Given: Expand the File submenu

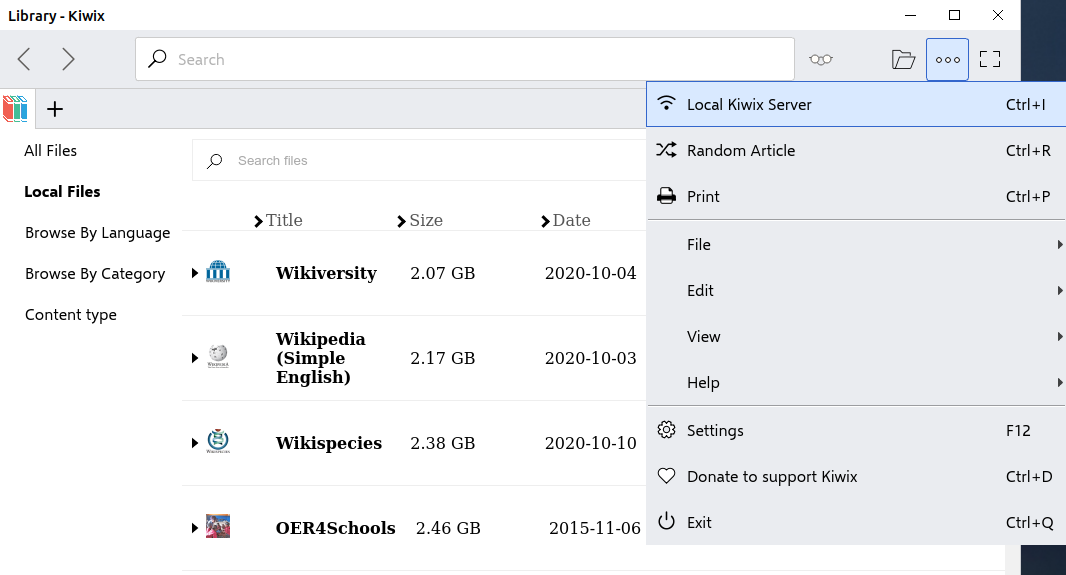Looking at the screenshot, I should [856, 245].
